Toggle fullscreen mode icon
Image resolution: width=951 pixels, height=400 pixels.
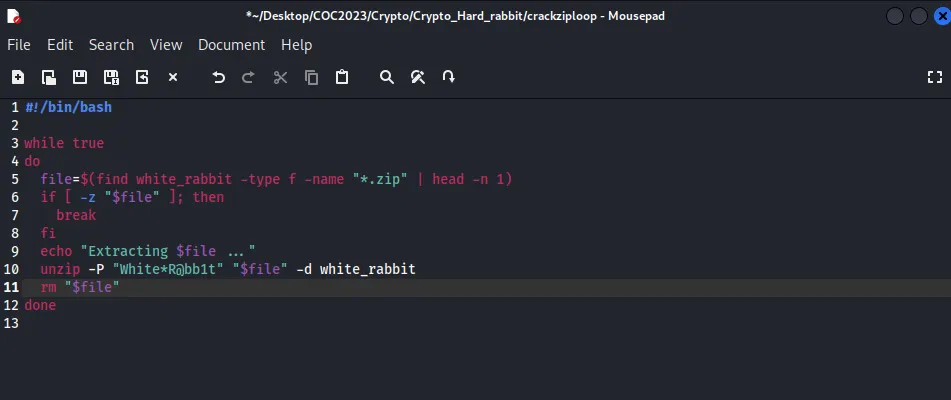coord(935,77)
